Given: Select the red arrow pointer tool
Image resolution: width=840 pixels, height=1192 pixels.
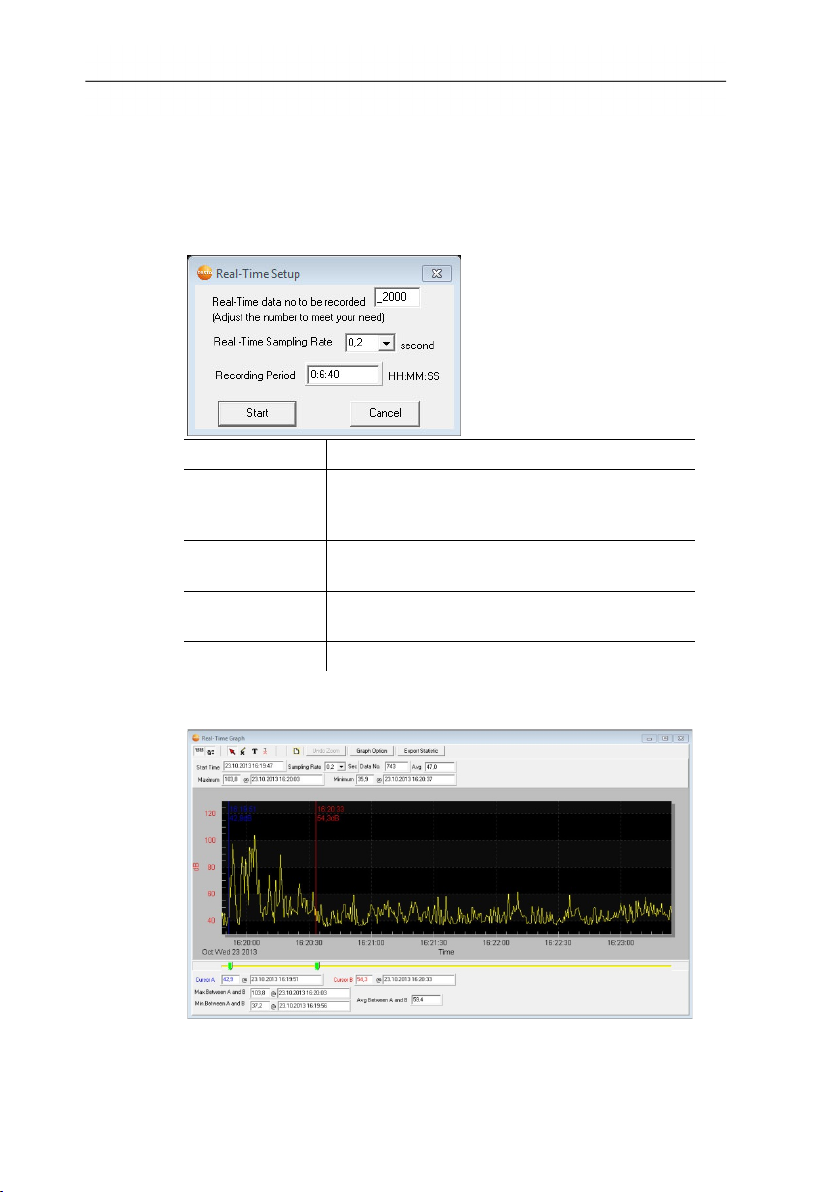Looking at the screenshot, I should pyautogui.click(x=232, y=751).
